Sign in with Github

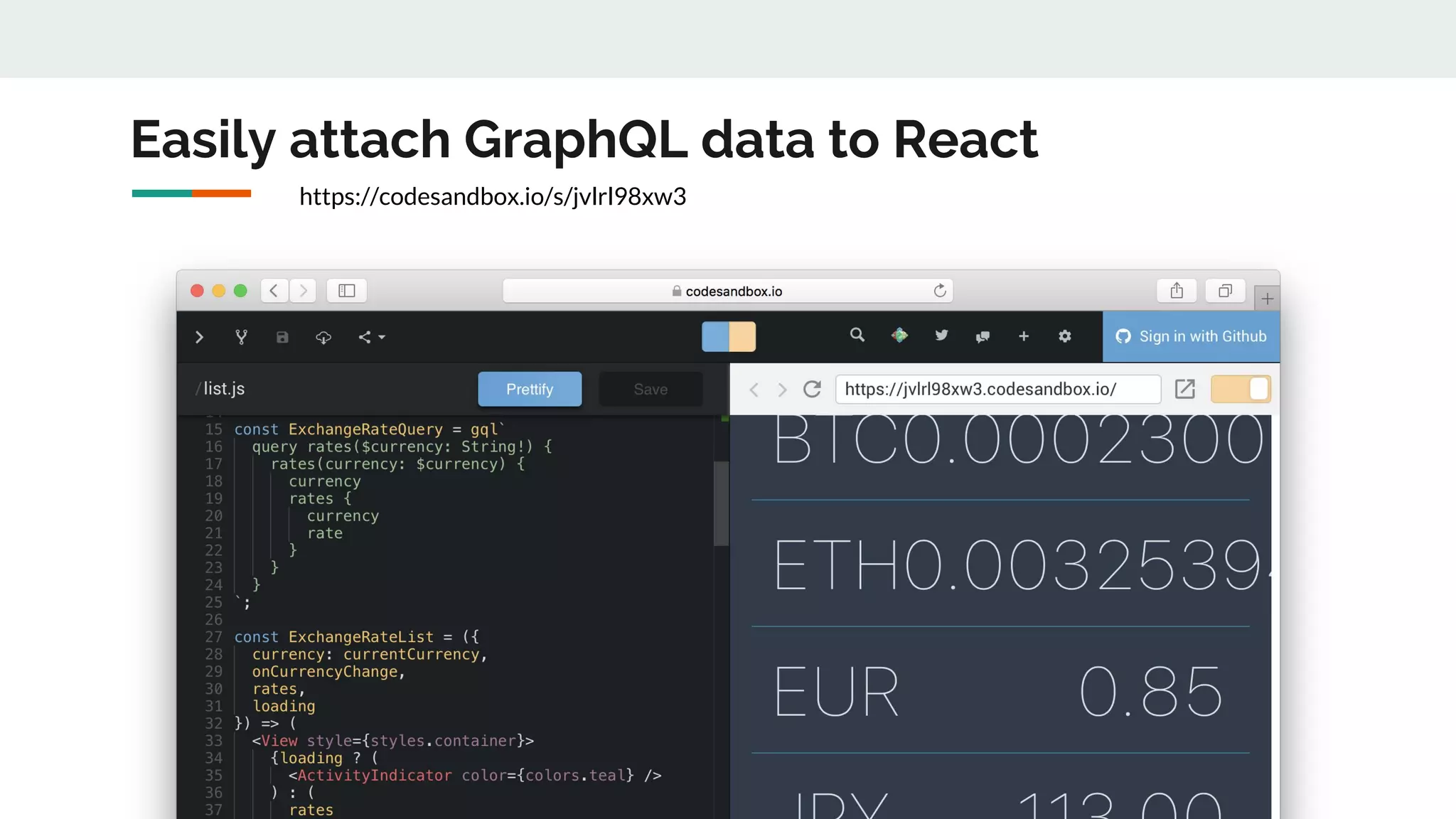tap(1191, 336)
